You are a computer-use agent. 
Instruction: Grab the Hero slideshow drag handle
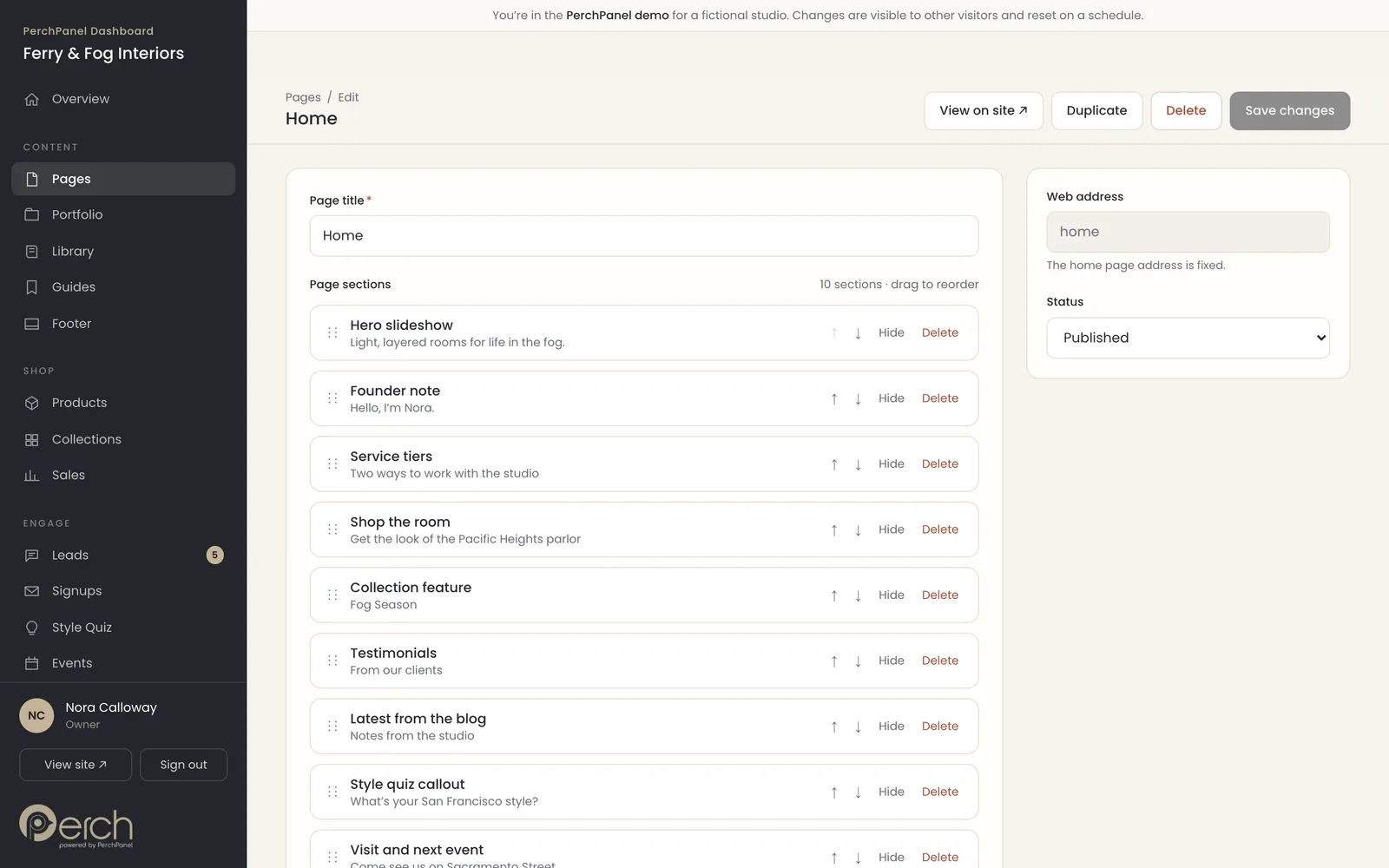pyautogui.click(x=332, y=332)
